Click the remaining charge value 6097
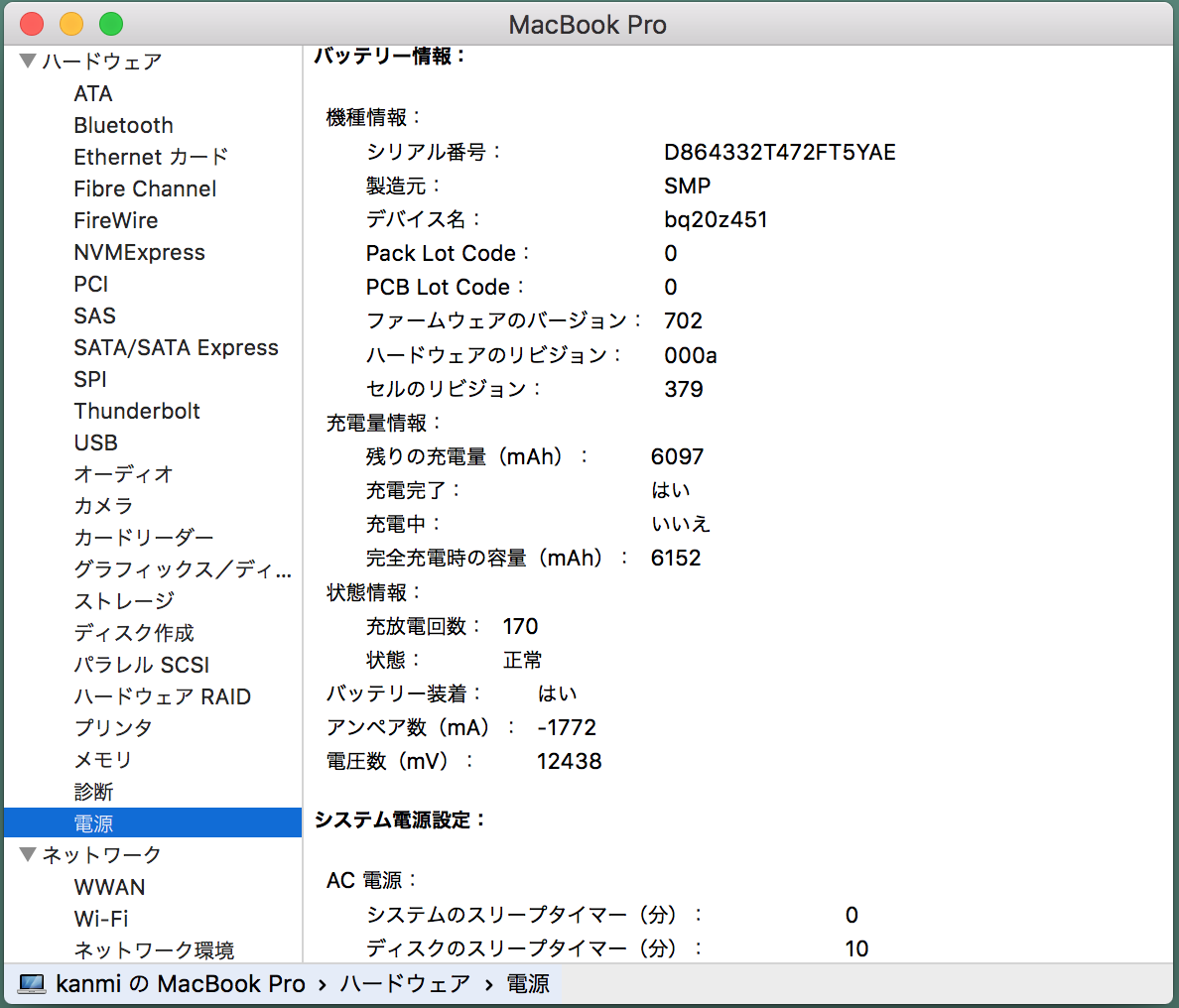The width and height of the screenshot is (1179, 1008). (678, 456)
